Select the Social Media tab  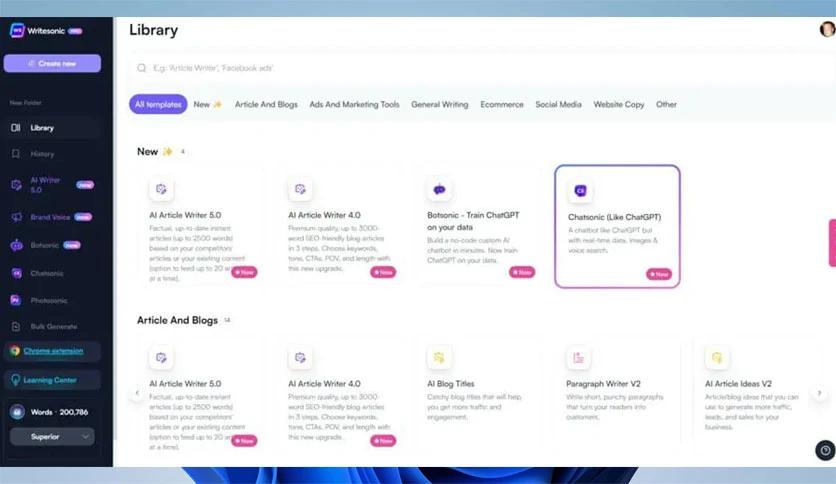(x=558, y=104)
